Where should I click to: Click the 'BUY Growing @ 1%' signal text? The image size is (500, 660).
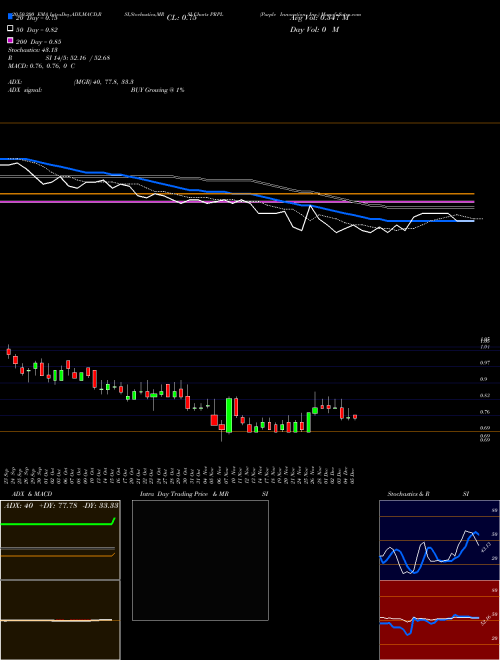click(x=157, y=90)
